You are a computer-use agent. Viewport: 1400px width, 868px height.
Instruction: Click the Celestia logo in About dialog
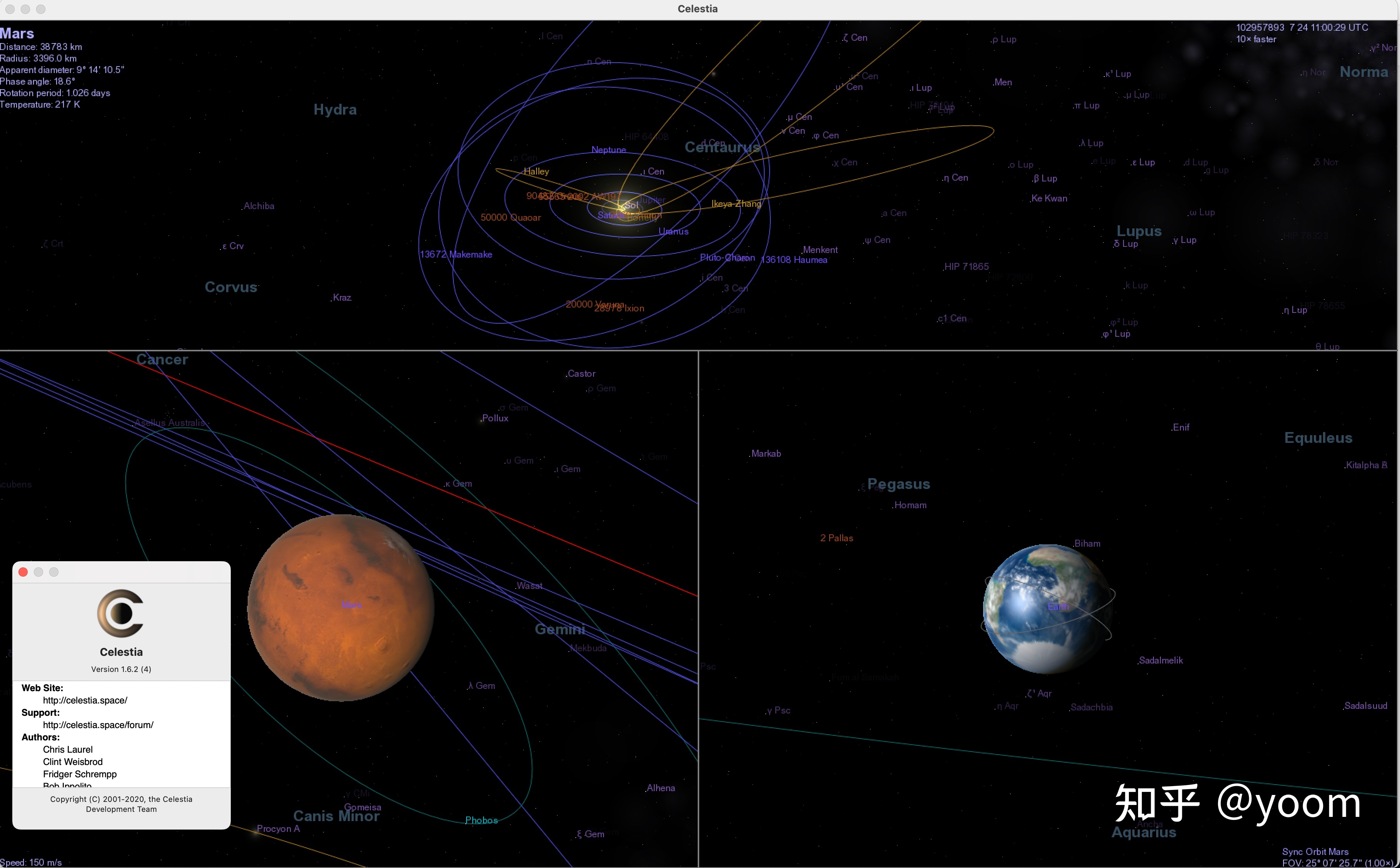(x=121, y=613)
